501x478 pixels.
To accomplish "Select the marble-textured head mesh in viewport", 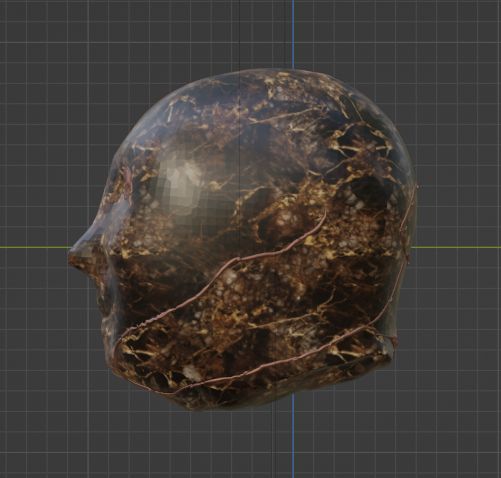I will [x=243, y=240].
